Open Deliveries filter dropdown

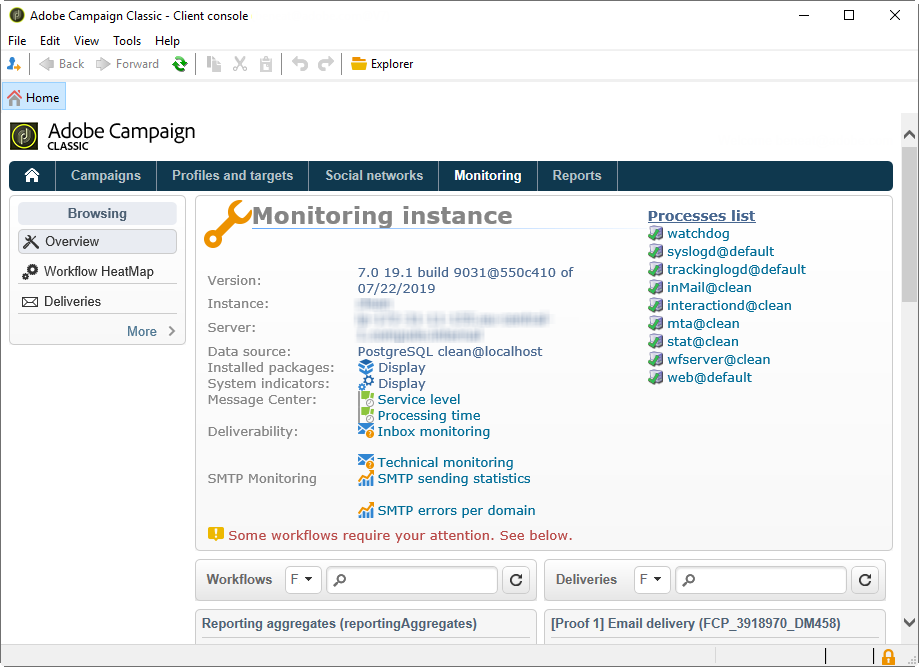pyautogui.click(x=652, y=580)
